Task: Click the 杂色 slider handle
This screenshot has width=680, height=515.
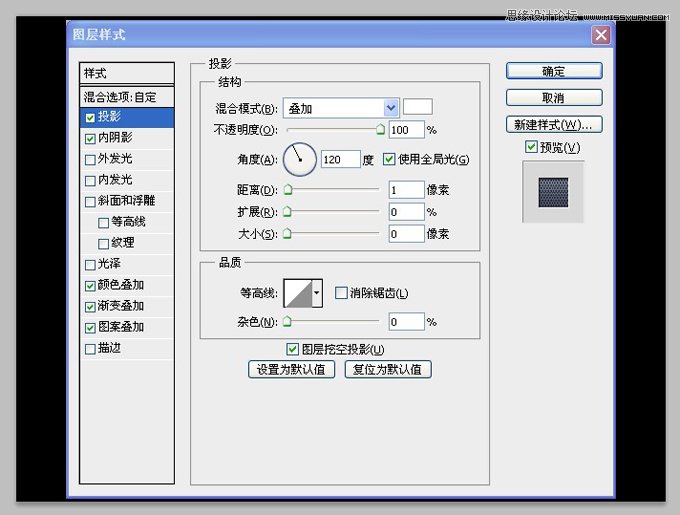Action: click(x=288, y=322)
